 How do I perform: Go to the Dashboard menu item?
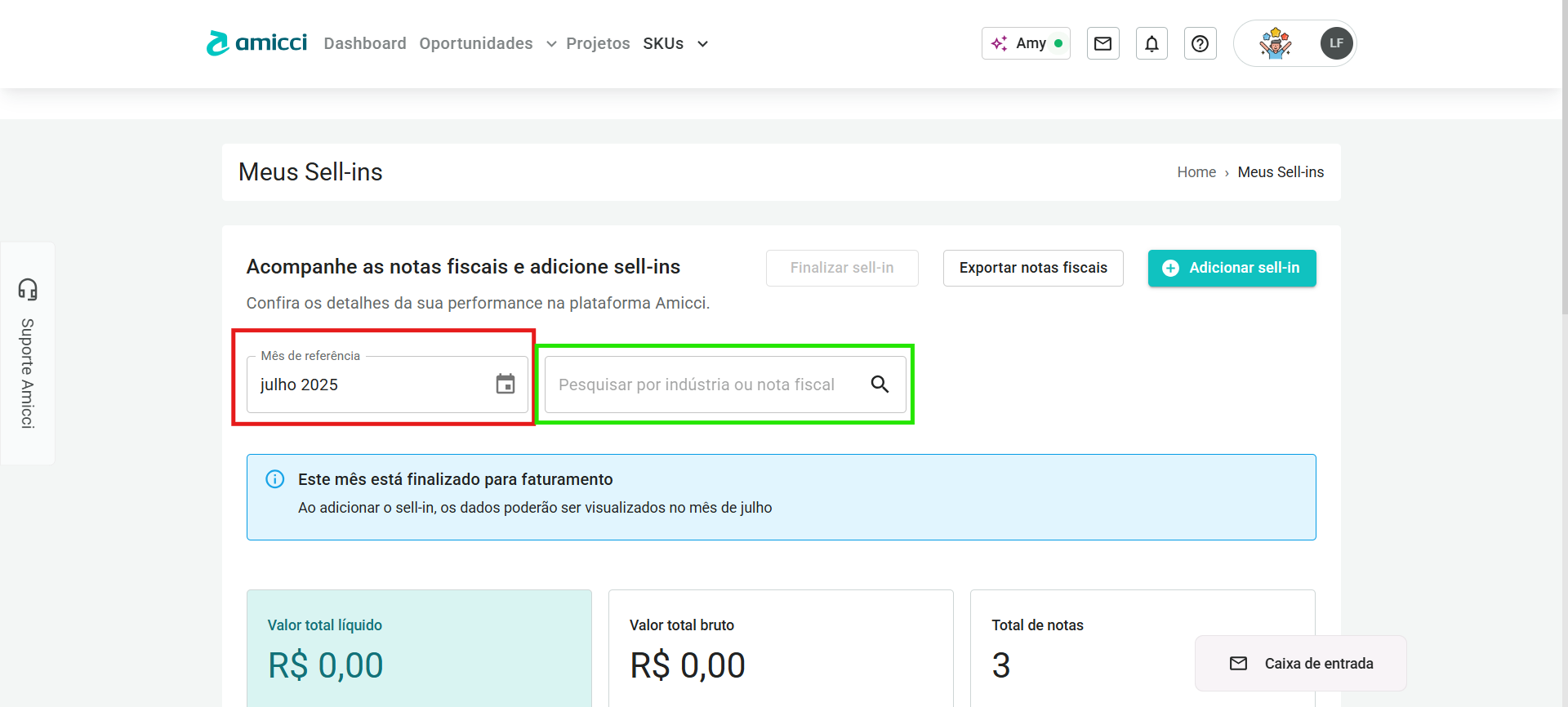pos(364,43)
